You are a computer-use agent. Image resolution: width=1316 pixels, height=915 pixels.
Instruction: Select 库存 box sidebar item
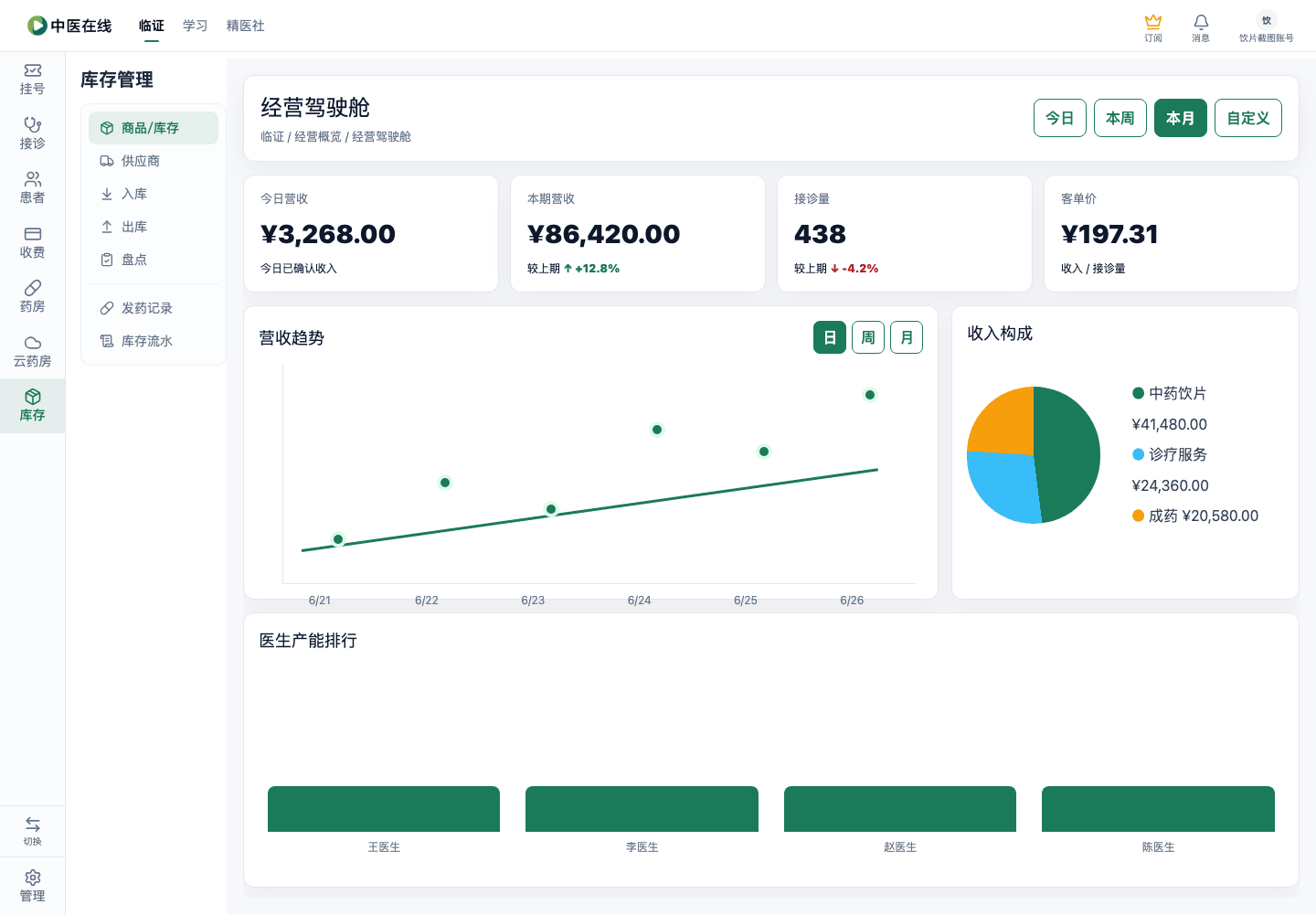tap(33, 406)
